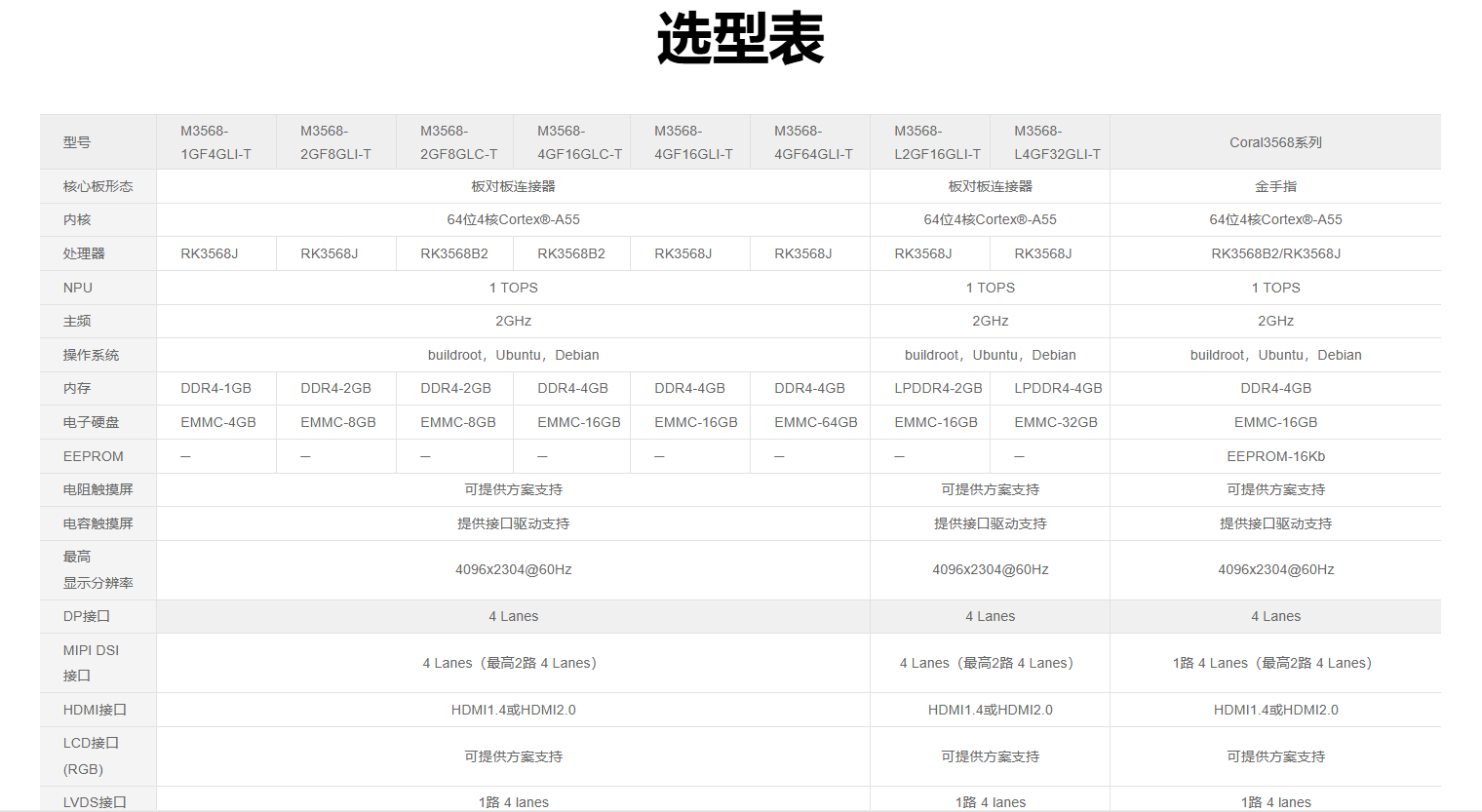
Task: Select the M3568-L4GF32GLI-T column header
Action: tap(1057, 142)
